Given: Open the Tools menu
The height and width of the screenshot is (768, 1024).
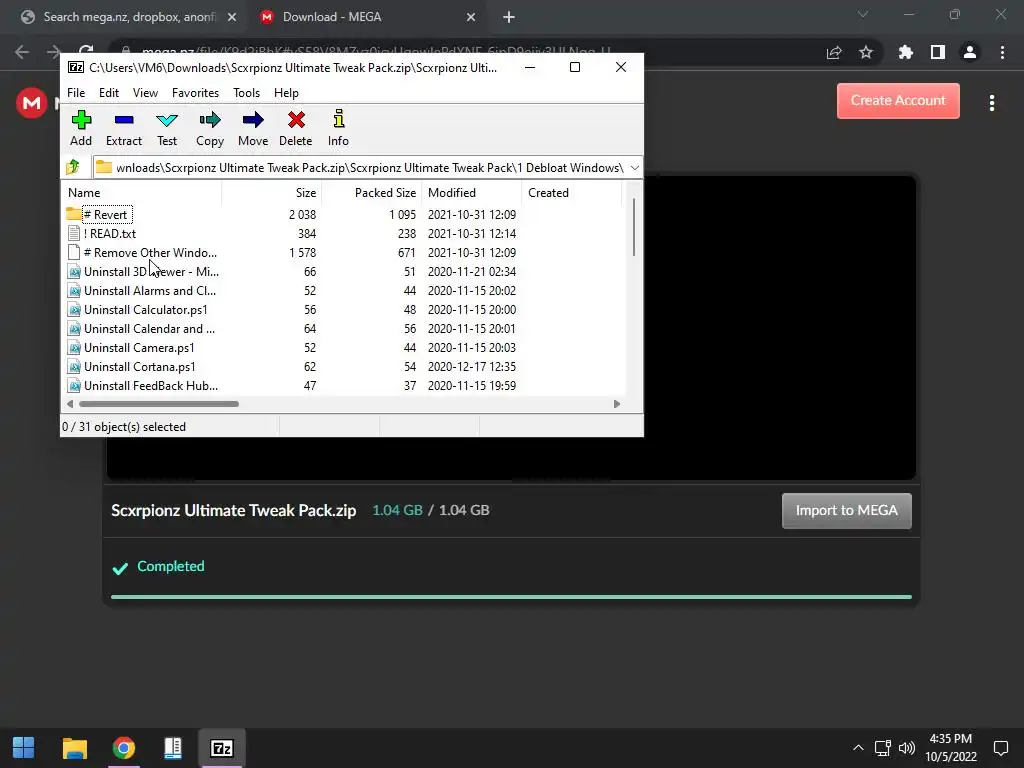Looking at the screenshot, I should [246, 93].
